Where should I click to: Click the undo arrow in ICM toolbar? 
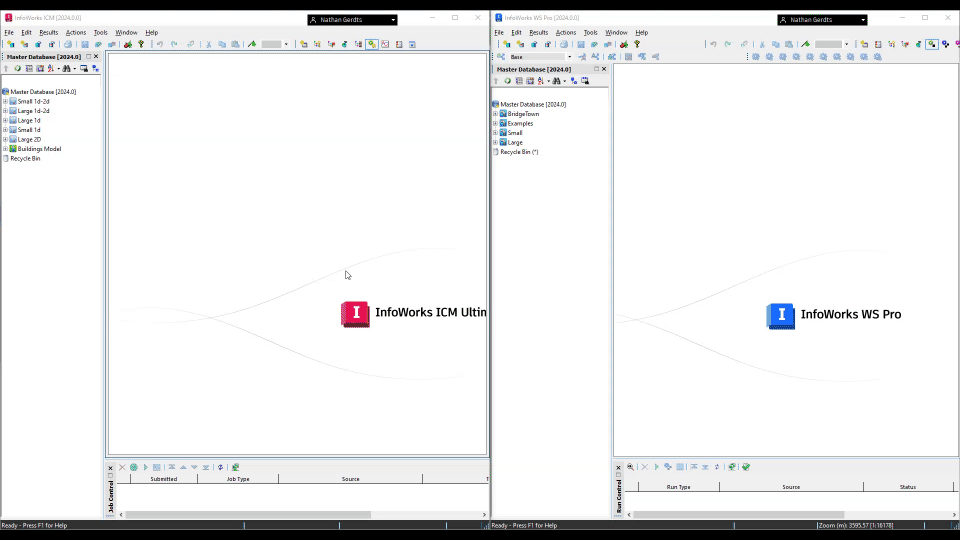point(160,44)
